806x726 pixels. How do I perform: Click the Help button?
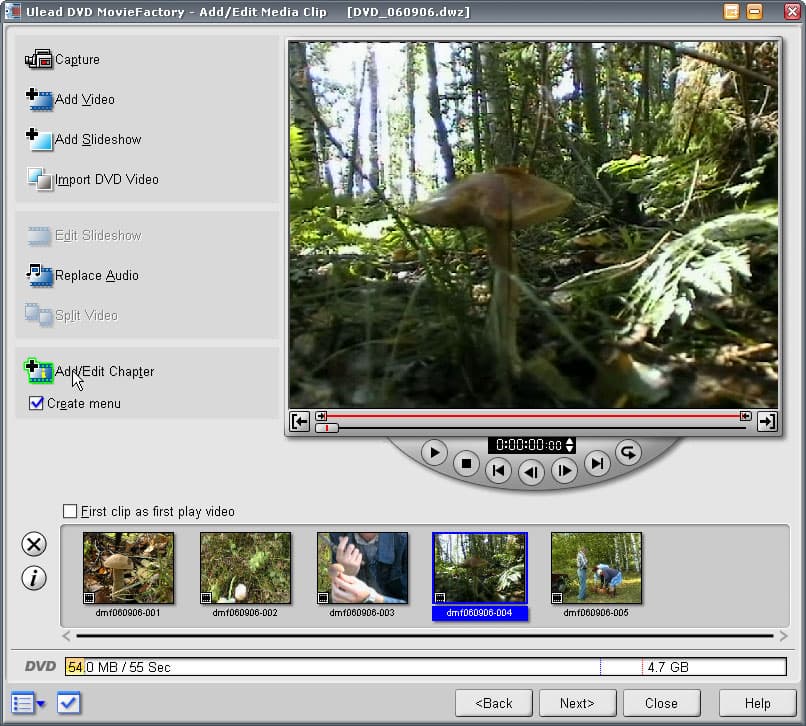point(757,703)
